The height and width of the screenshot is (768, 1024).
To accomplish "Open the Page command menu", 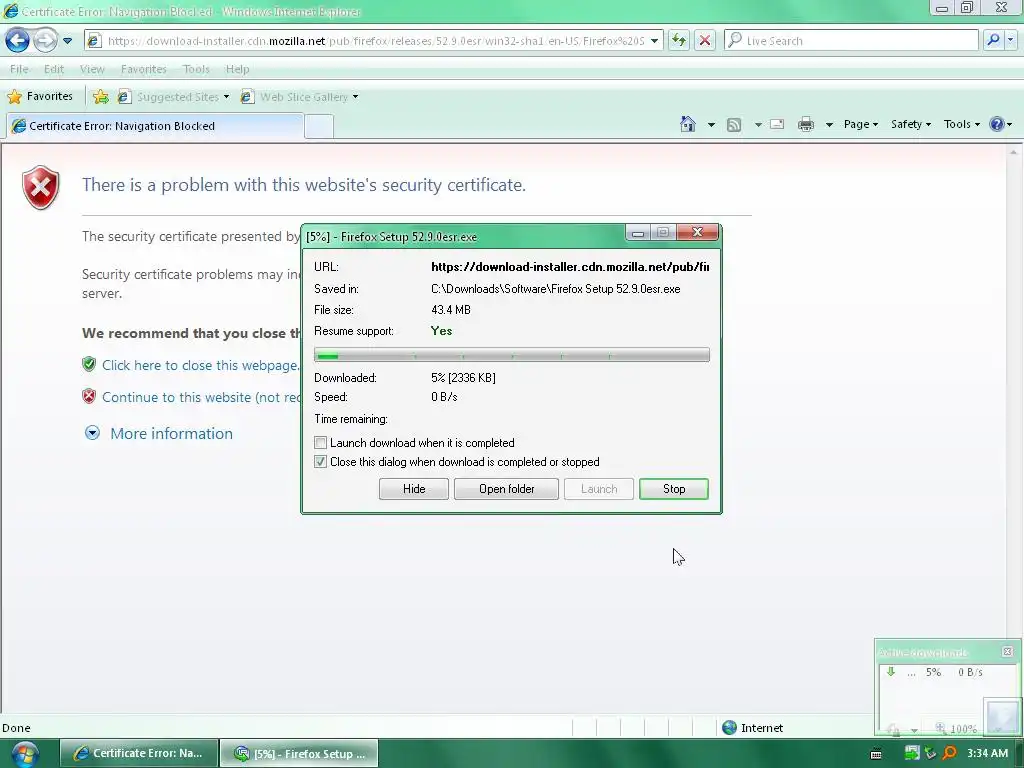I will [861, 124].
